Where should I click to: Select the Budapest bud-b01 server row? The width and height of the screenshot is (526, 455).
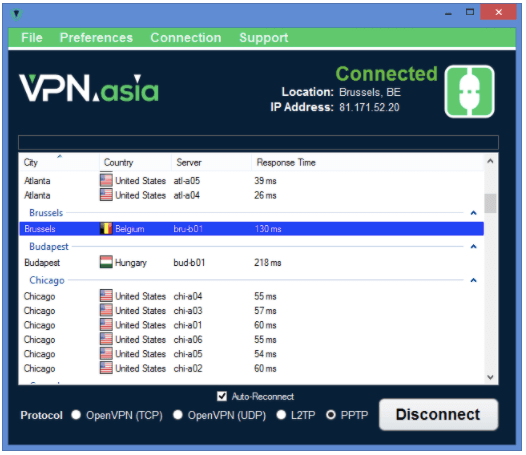[x=252, y=262]
